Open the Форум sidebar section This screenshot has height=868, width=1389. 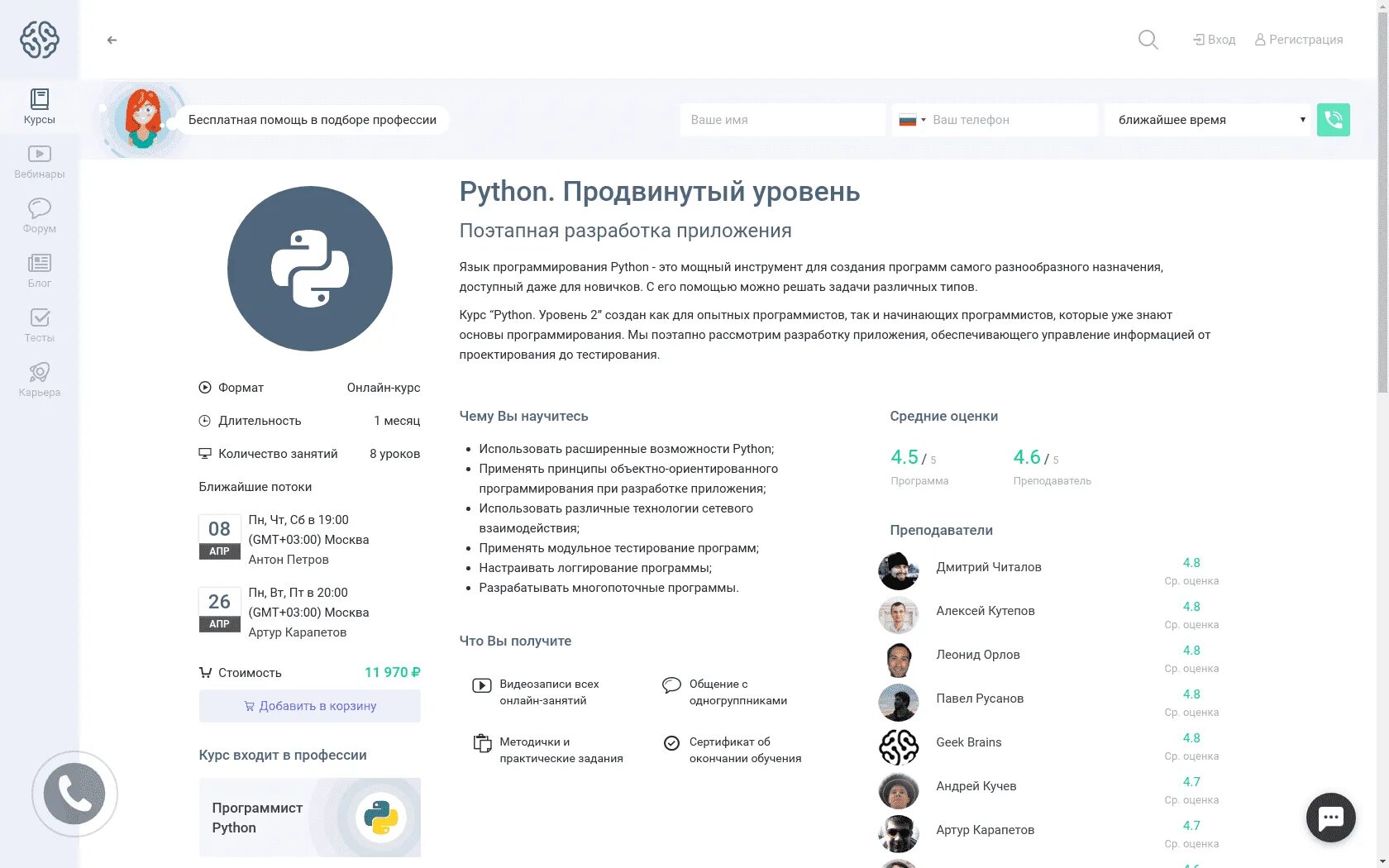tap(40, 217)
